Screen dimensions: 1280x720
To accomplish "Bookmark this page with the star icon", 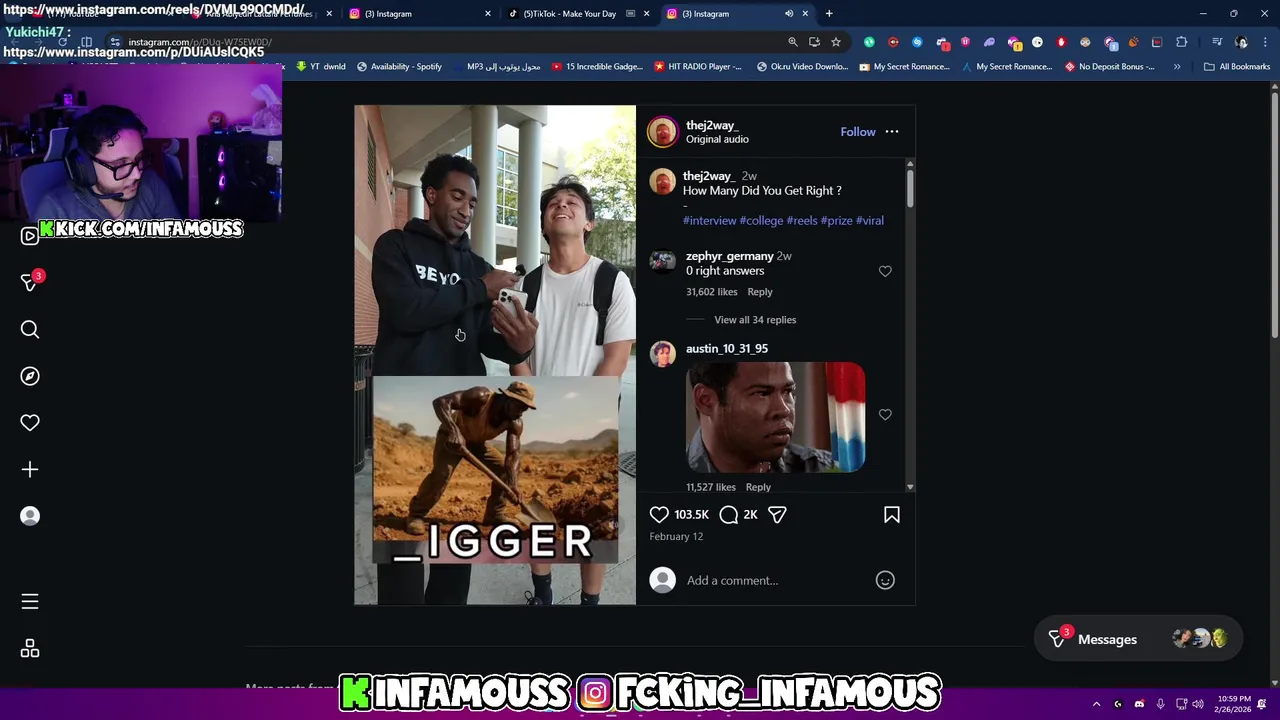I will [836, 42].
